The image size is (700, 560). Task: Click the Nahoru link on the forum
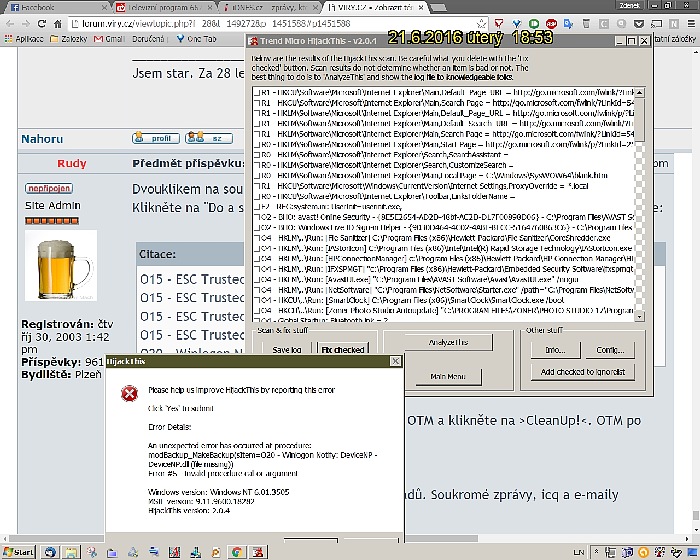[42, 139]
